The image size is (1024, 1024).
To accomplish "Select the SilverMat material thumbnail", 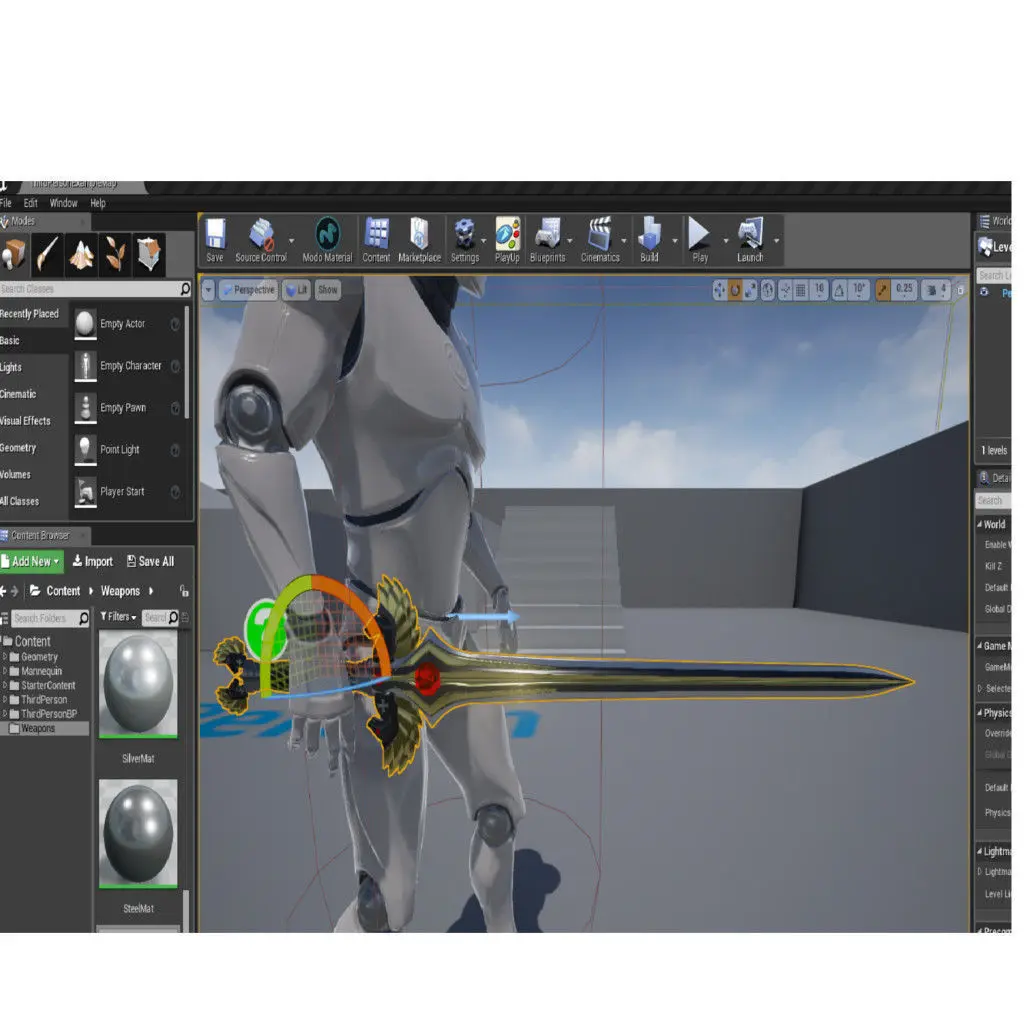I will click(x=138, y=684).
